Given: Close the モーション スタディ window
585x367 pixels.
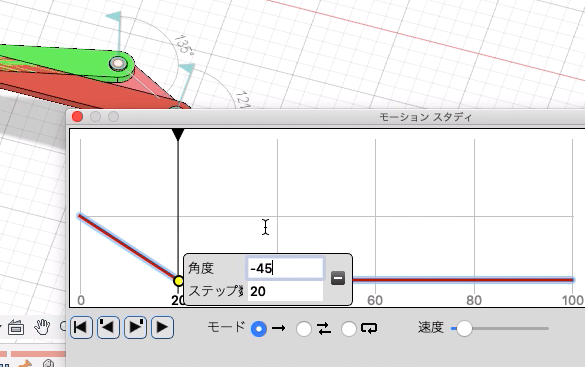Looking at the screenshot, I should click(x=77, y=117).
